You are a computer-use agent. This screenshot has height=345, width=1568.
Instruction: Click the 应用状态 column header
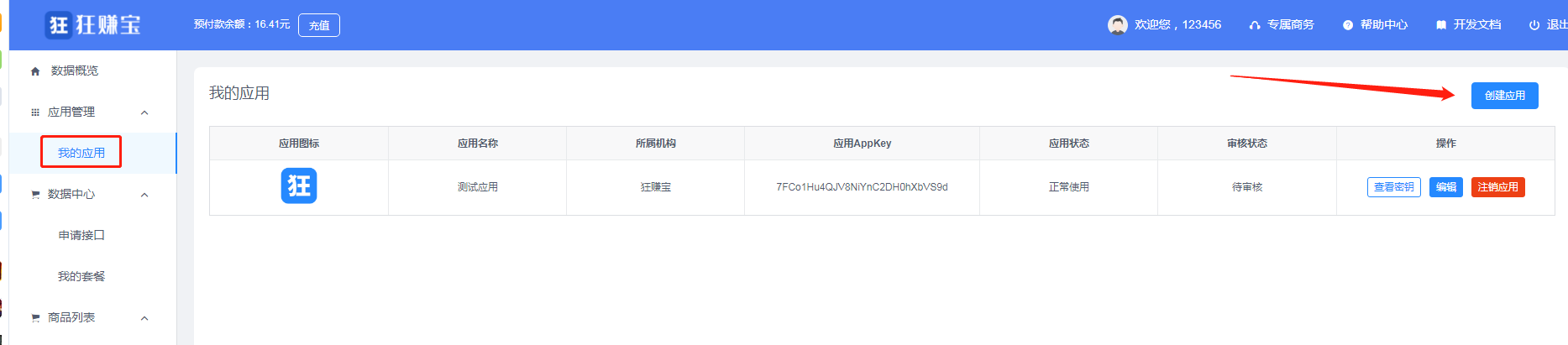pos(1069,144)
